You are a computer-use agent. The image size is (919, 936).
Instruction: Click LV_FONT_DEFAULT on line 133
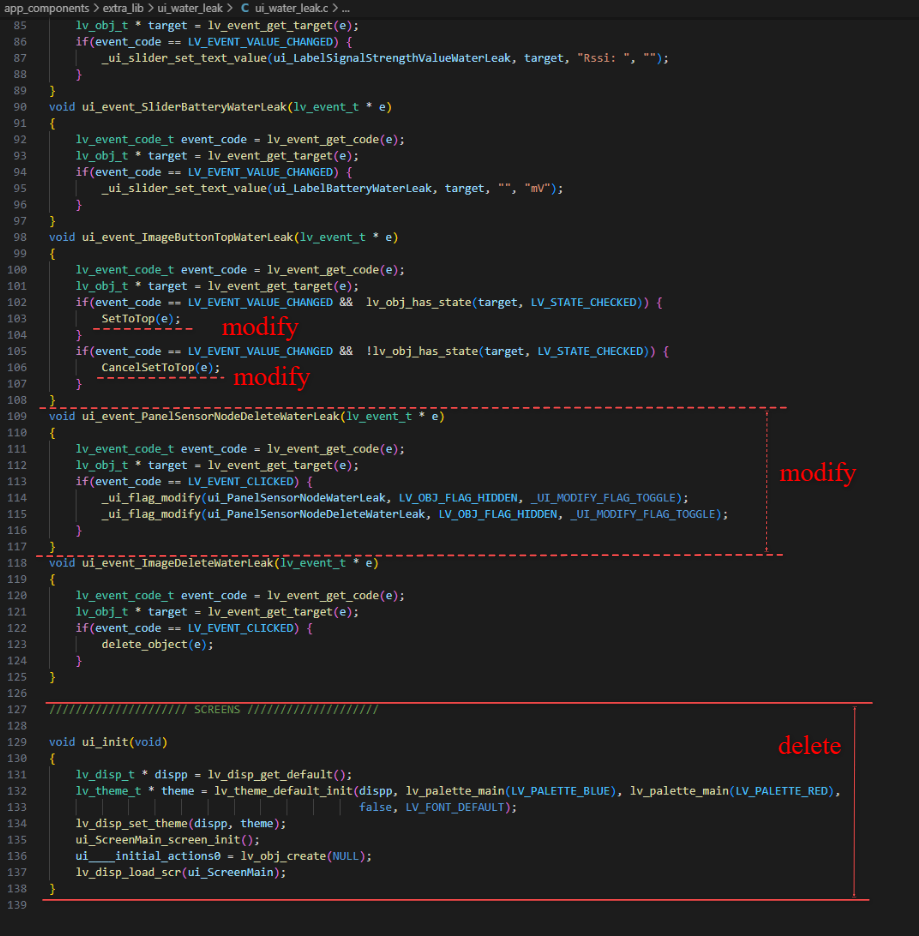coord(455,807)
